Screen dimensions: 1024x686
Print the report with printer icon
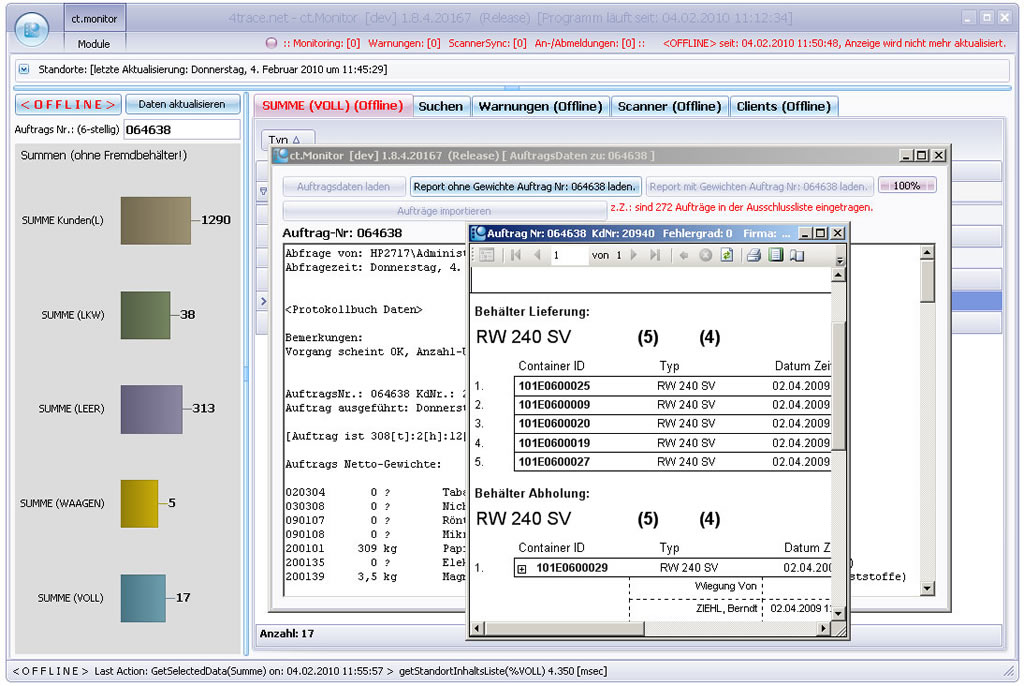tap(755, 256)
